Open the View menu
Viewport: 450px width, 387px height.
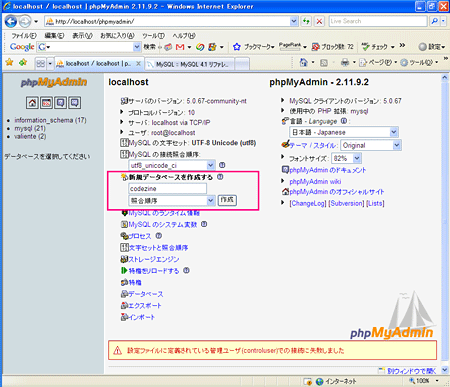[x=82, y=35]
